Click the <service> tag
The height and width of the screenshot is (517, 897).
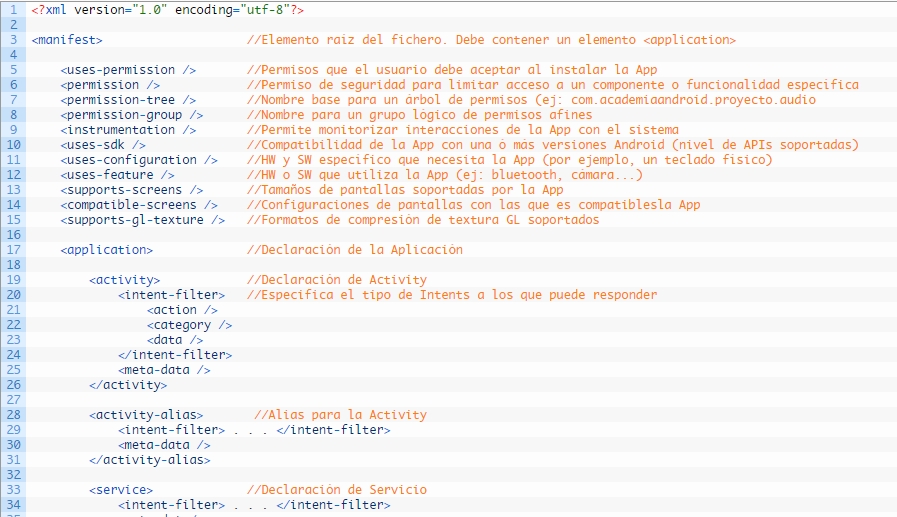click(x=121, y=490)
